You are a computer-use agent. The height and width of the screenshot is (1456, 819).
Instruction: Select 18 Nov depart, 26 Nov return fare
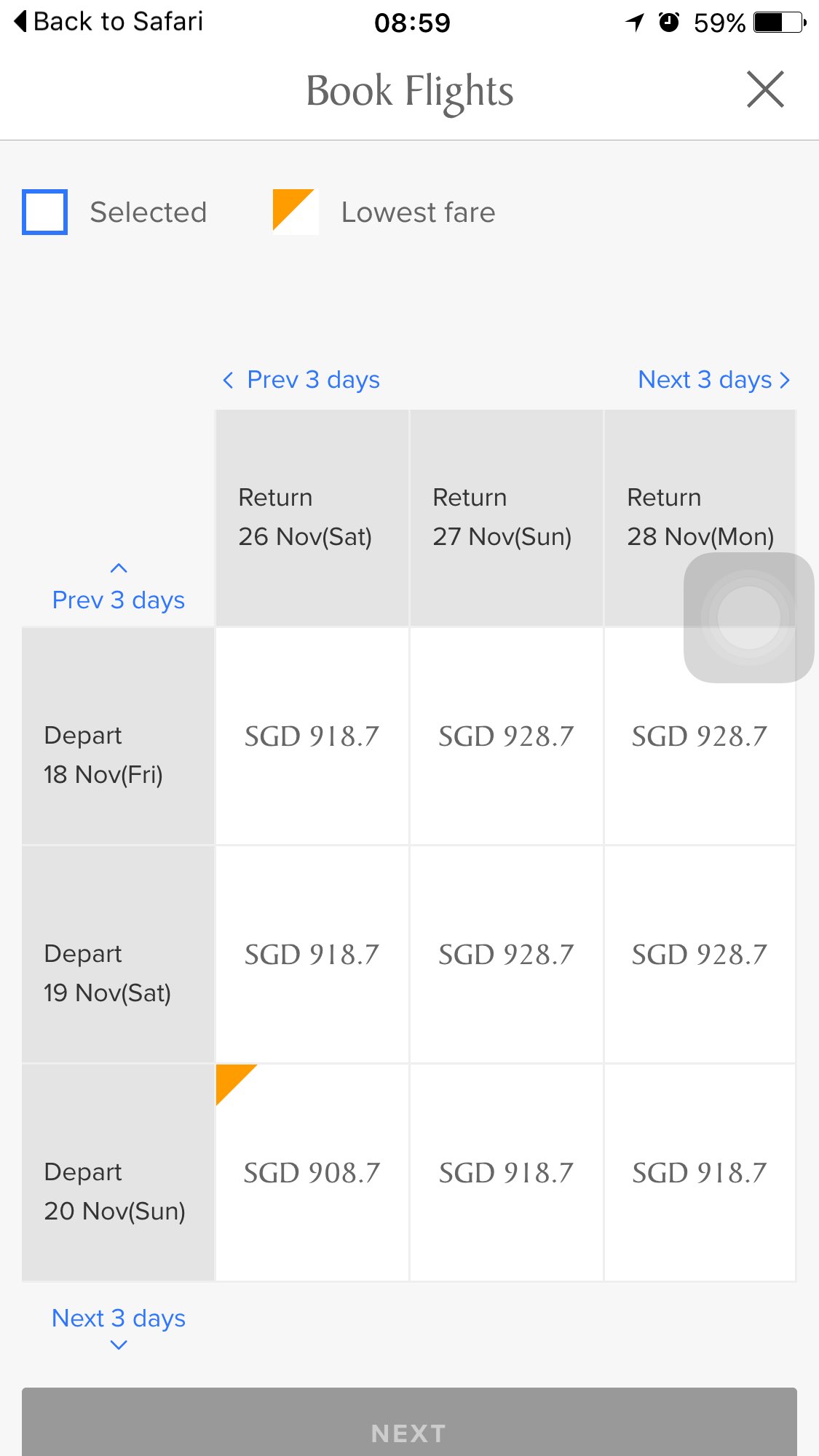pyautogui.click(x=312, y=736)
